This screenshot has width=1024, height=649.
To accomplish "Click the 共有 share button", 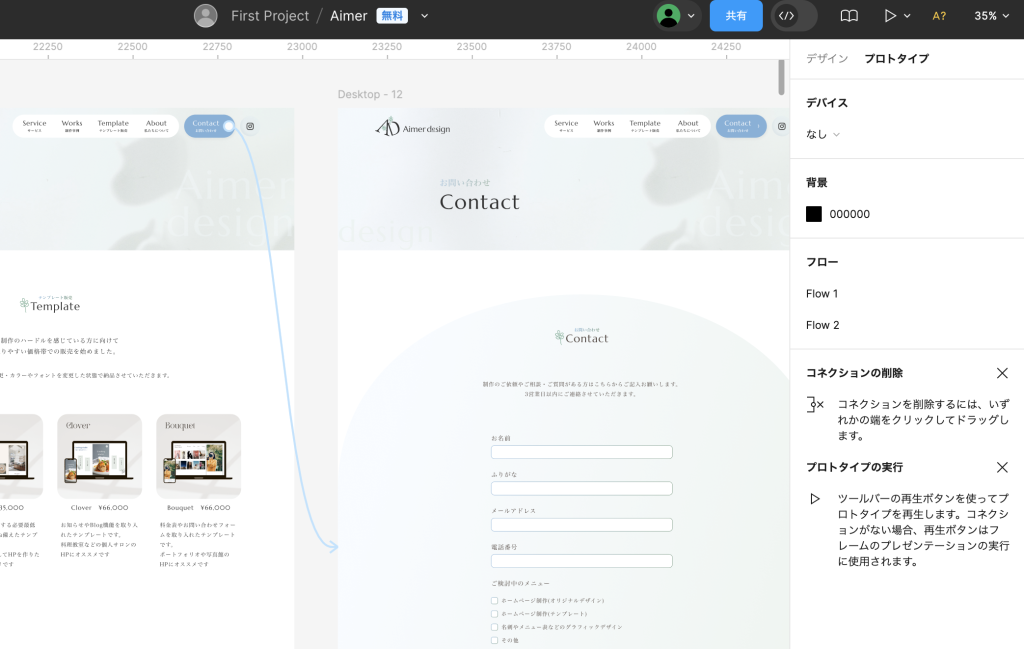I will pyautogui.click(x=736, y=16).
